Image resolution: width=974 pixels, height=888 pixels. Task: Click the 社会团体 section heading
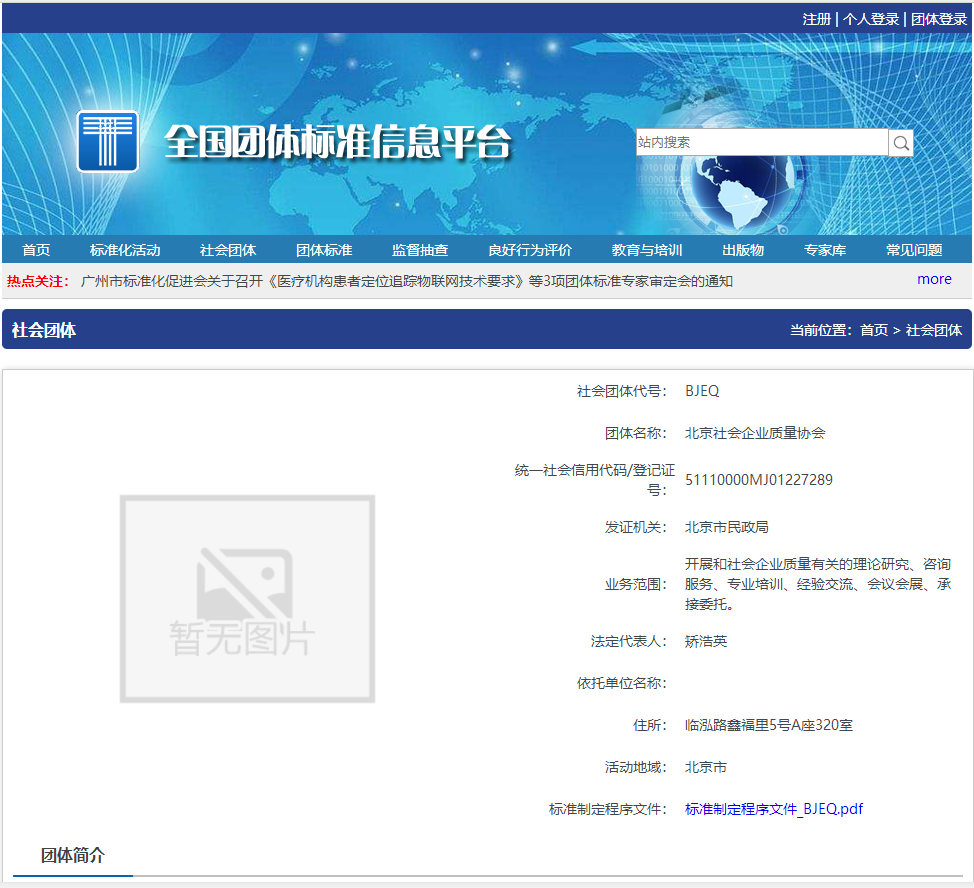[43, 330]
